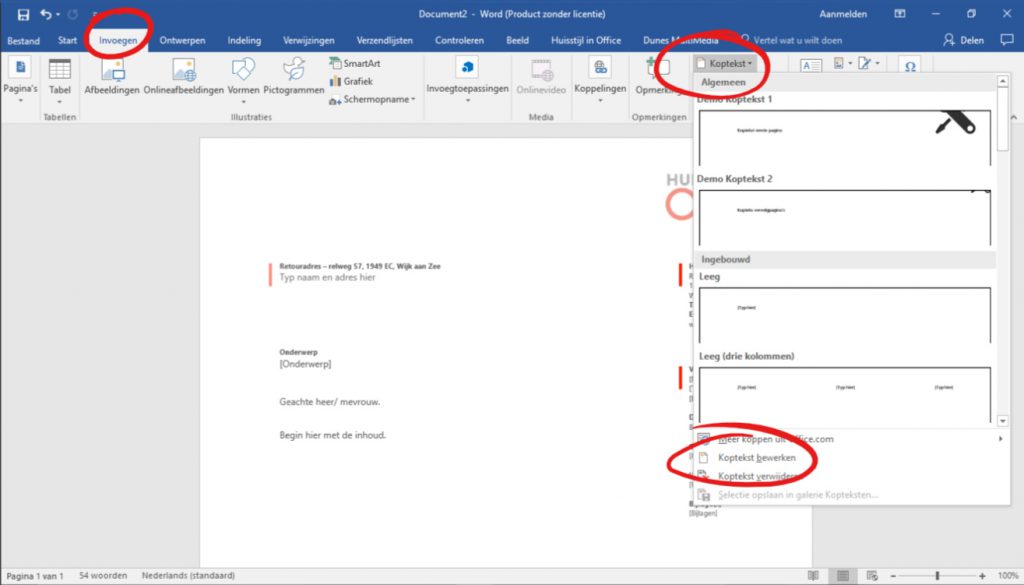1024x585 pixels.
Task: Open the Schermopname dropdown
Action: 372,100
